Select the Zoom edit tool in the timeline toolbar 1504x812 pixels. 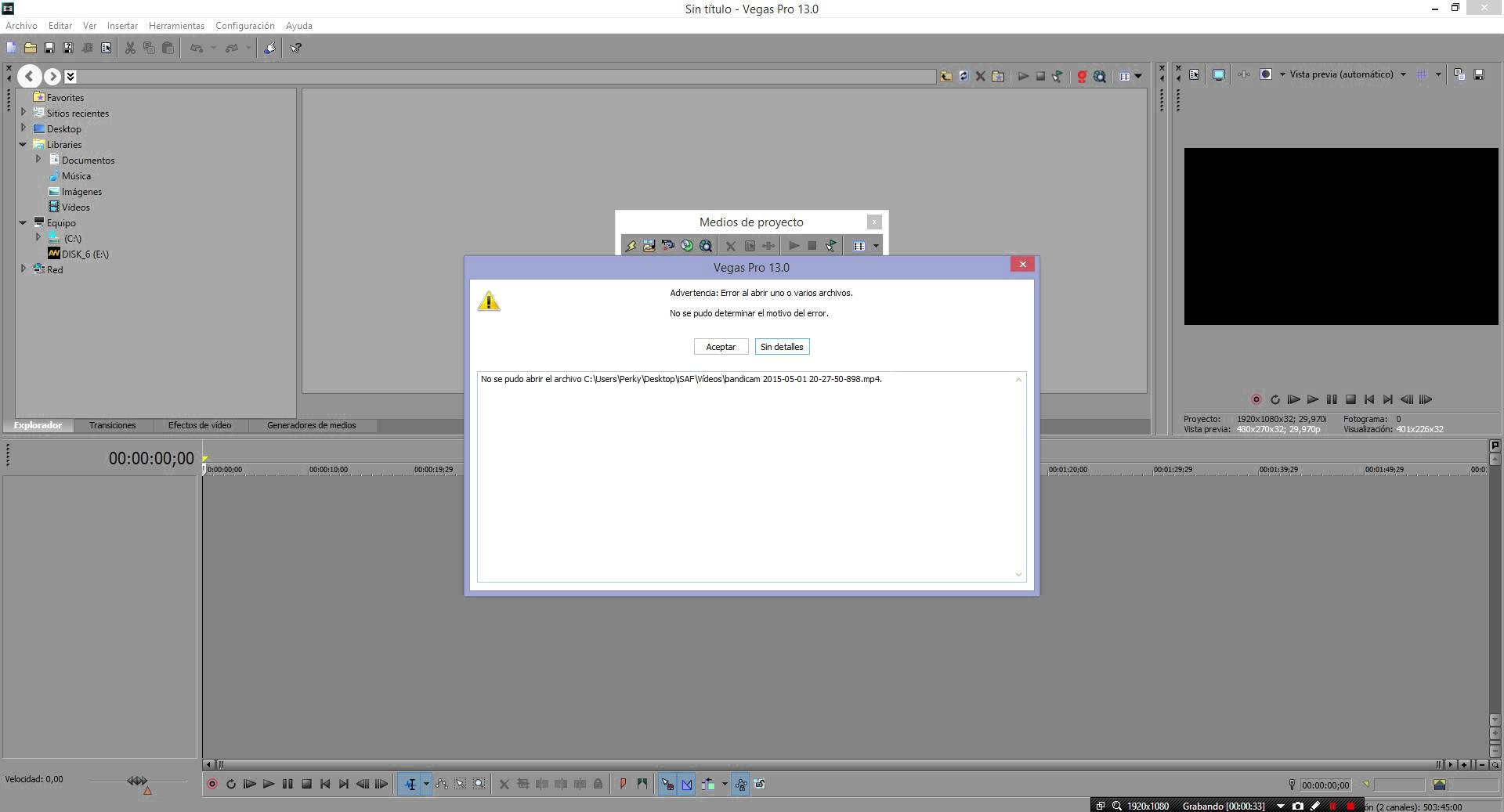point(479,784)
